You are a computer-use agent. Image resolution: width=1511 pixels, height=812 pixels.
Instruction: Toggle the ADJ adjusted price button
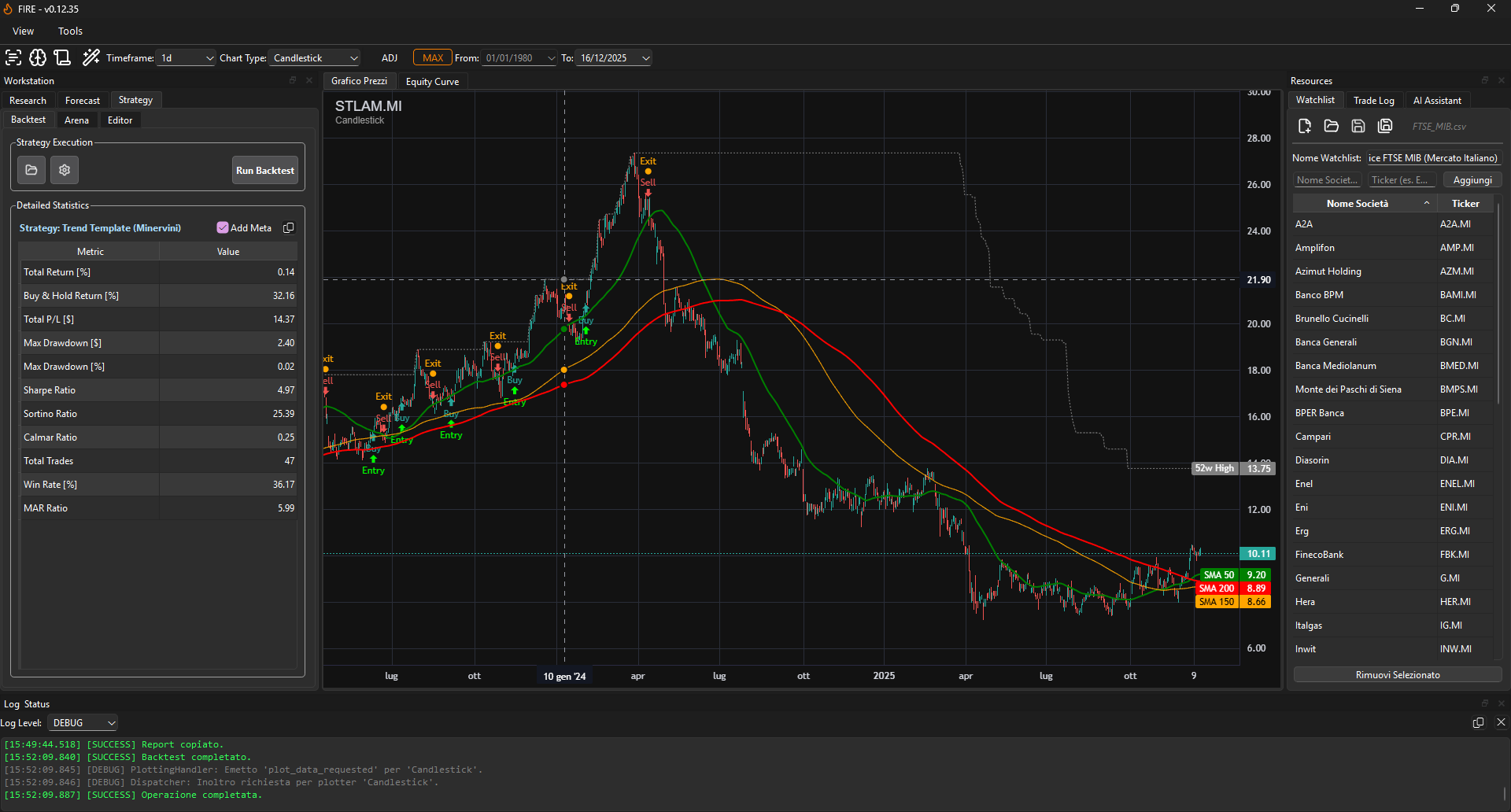click(x=390, y=58)
